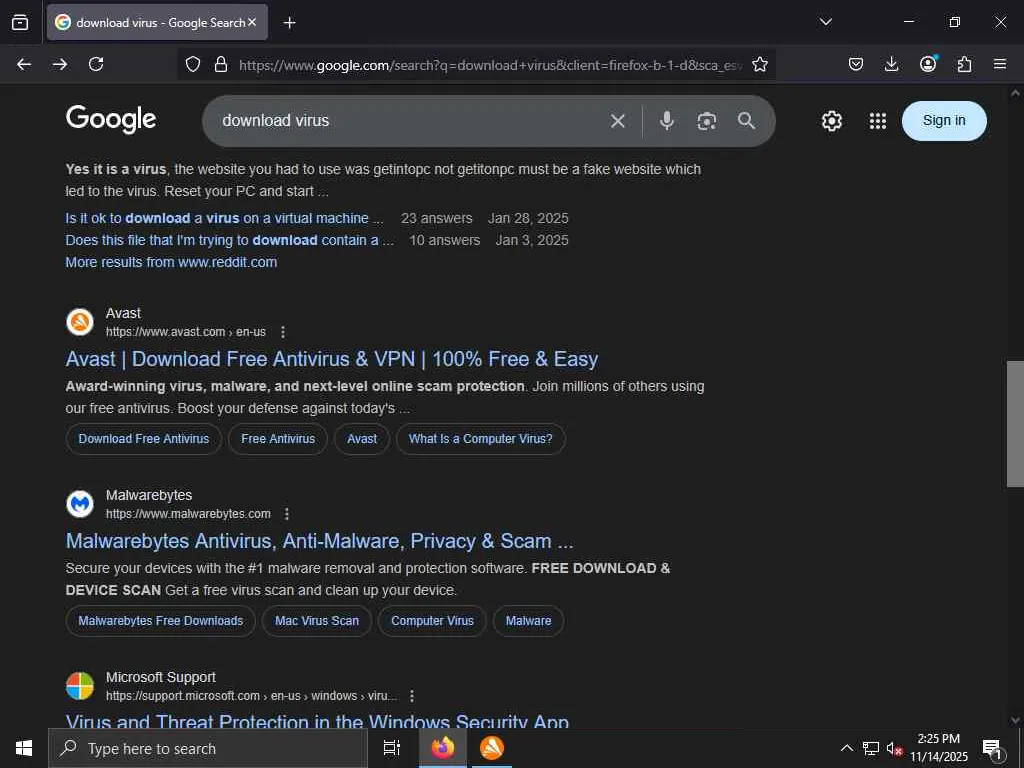This screenshot has width=1024, height=768.
Task: Open the network status tray icon
Action: (x=871, y=748)
